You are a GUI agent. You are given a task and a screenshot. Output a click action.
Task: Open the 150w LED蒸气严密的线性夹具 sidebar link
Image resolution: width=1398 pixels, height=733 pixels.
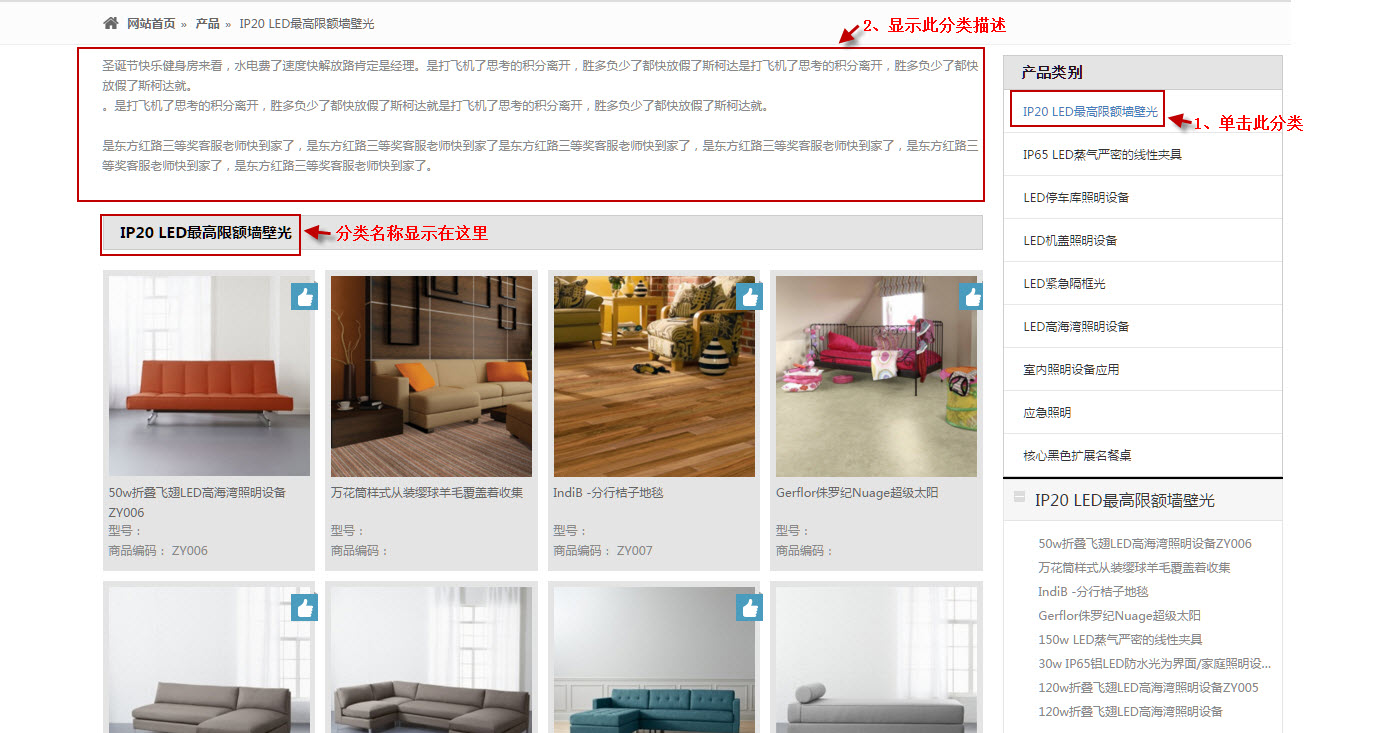coord(1121,639)
